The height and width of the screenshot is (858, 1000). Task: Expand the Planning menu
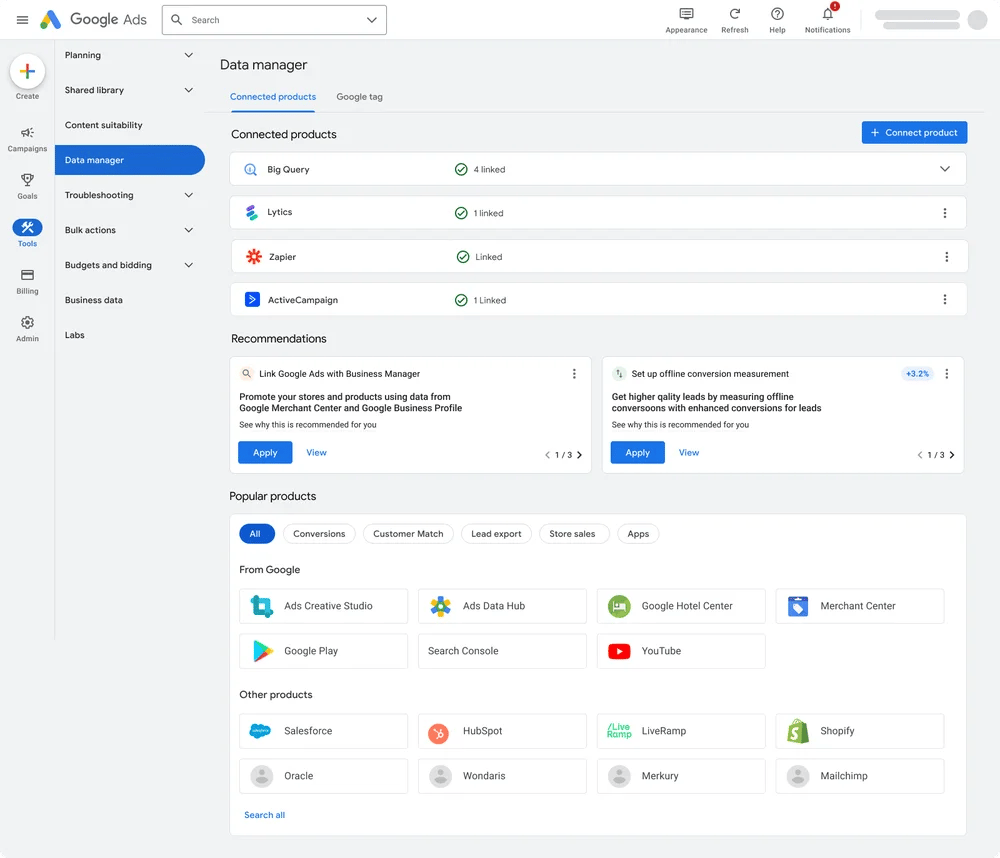pyautogui.click(x=189, y=55)
